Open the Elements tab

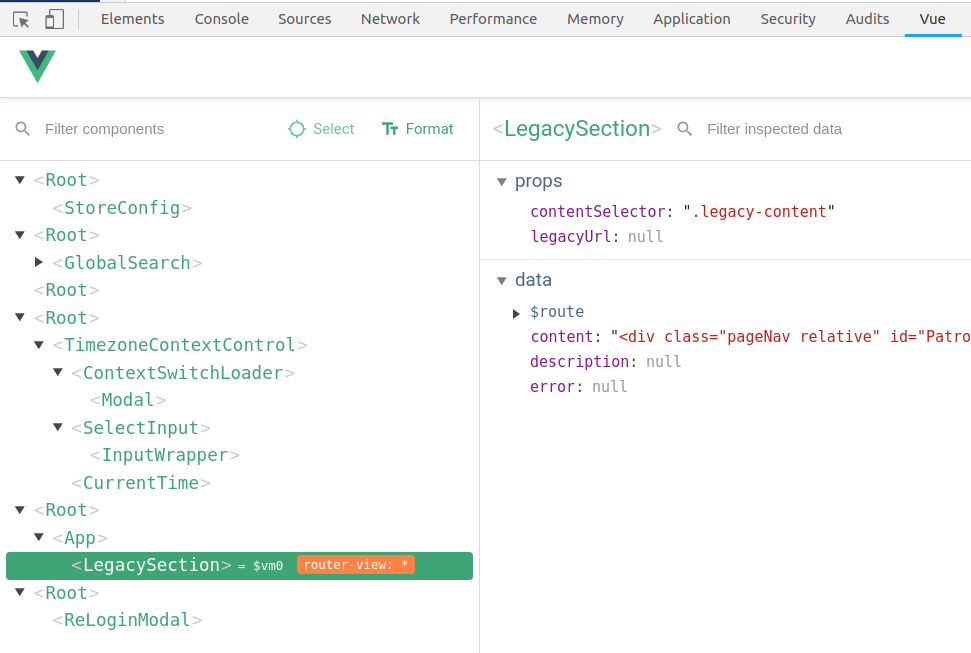tap(133, 19)
